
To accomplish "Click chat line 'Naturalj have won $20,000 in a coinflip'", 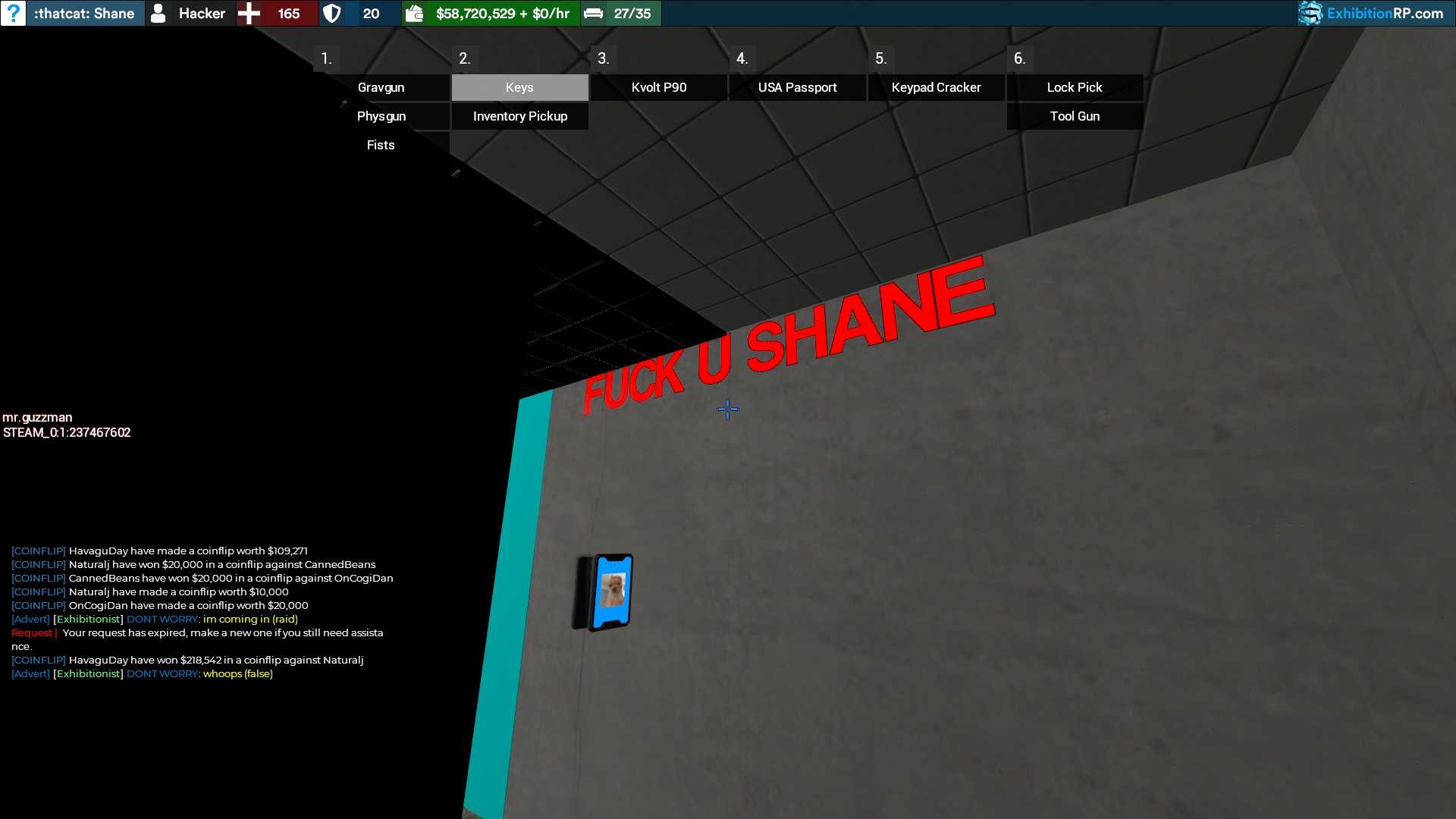I will (x=193, y=564).
